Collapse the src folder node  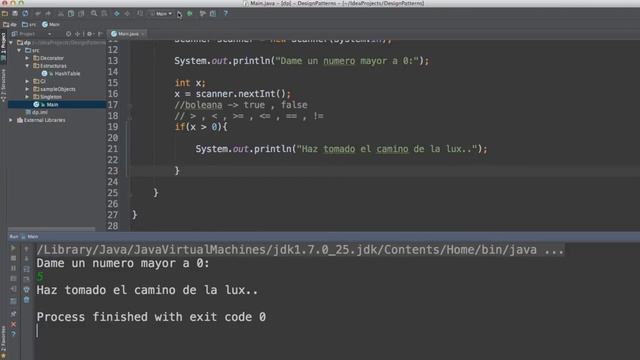point(19,50)
